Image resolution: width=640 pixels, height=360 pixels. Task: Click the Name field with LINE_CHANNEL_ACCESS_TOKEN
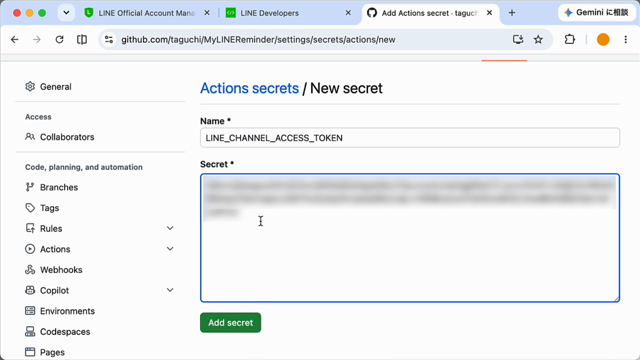click(x=410, y=138)
